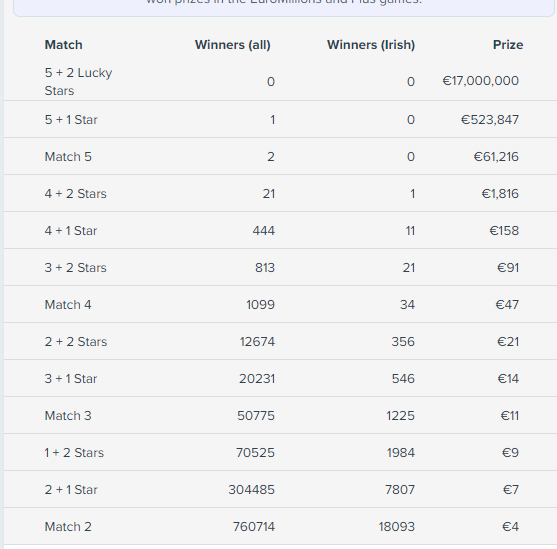The image size is (557, 549).
Task: Click the Match column header
Action: (x=64, y=45)
